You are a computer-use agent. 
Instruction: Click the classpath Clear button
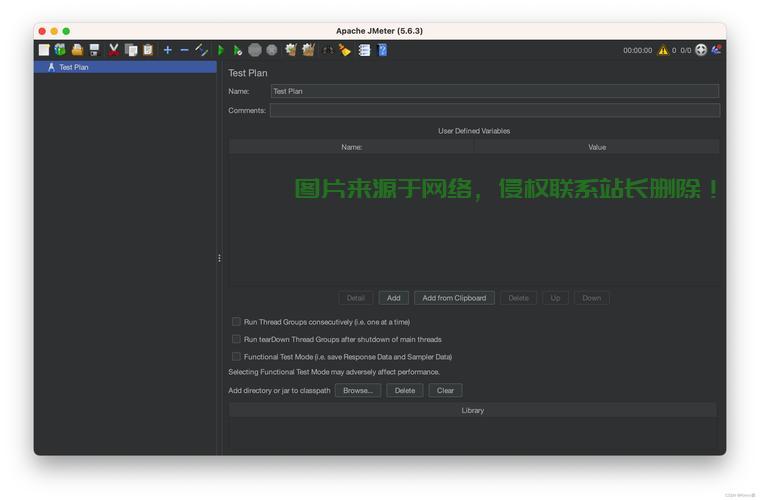pyautogui.click(x=445, y=391)
